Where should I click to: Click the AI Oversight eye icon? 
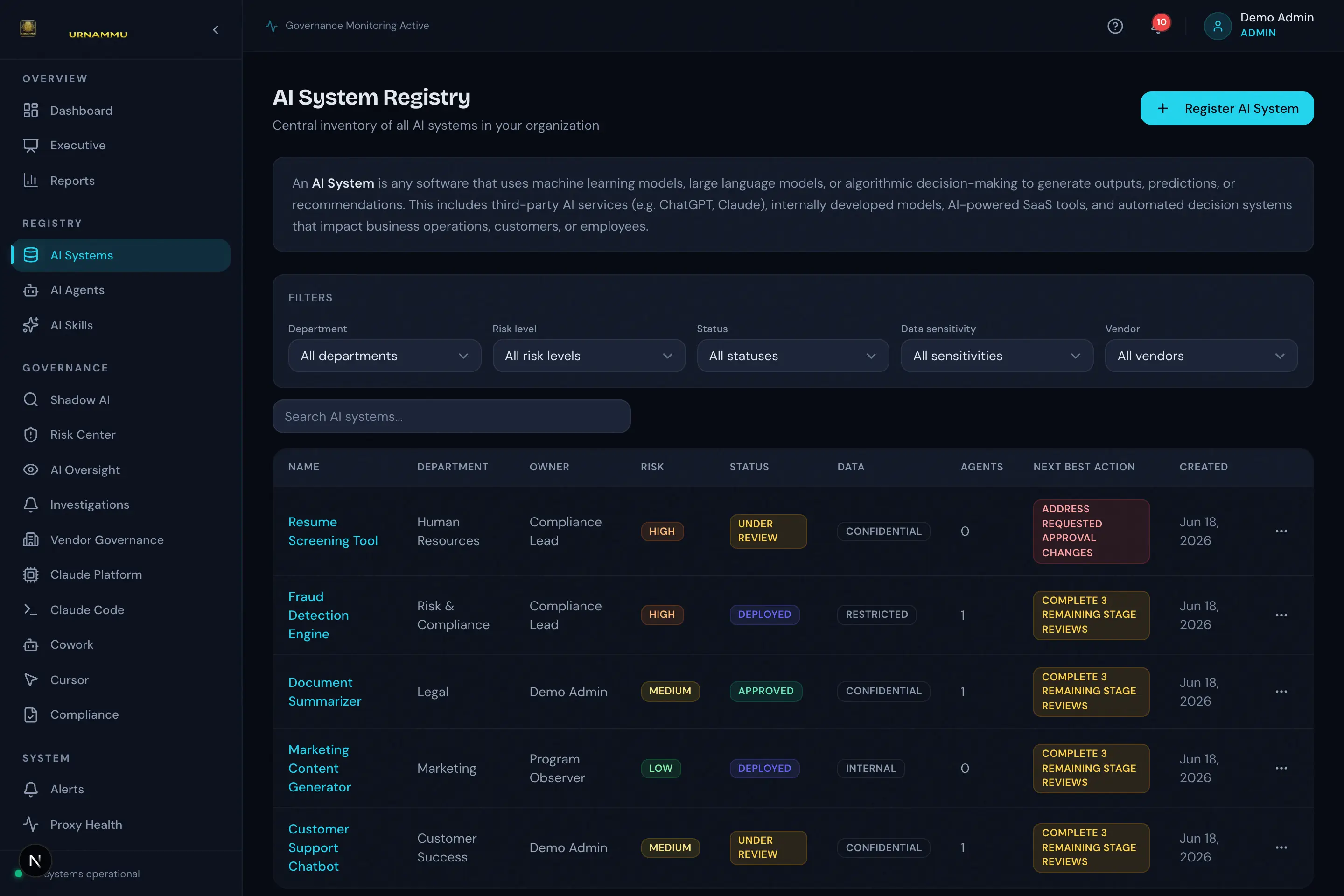tap(31, 470)
